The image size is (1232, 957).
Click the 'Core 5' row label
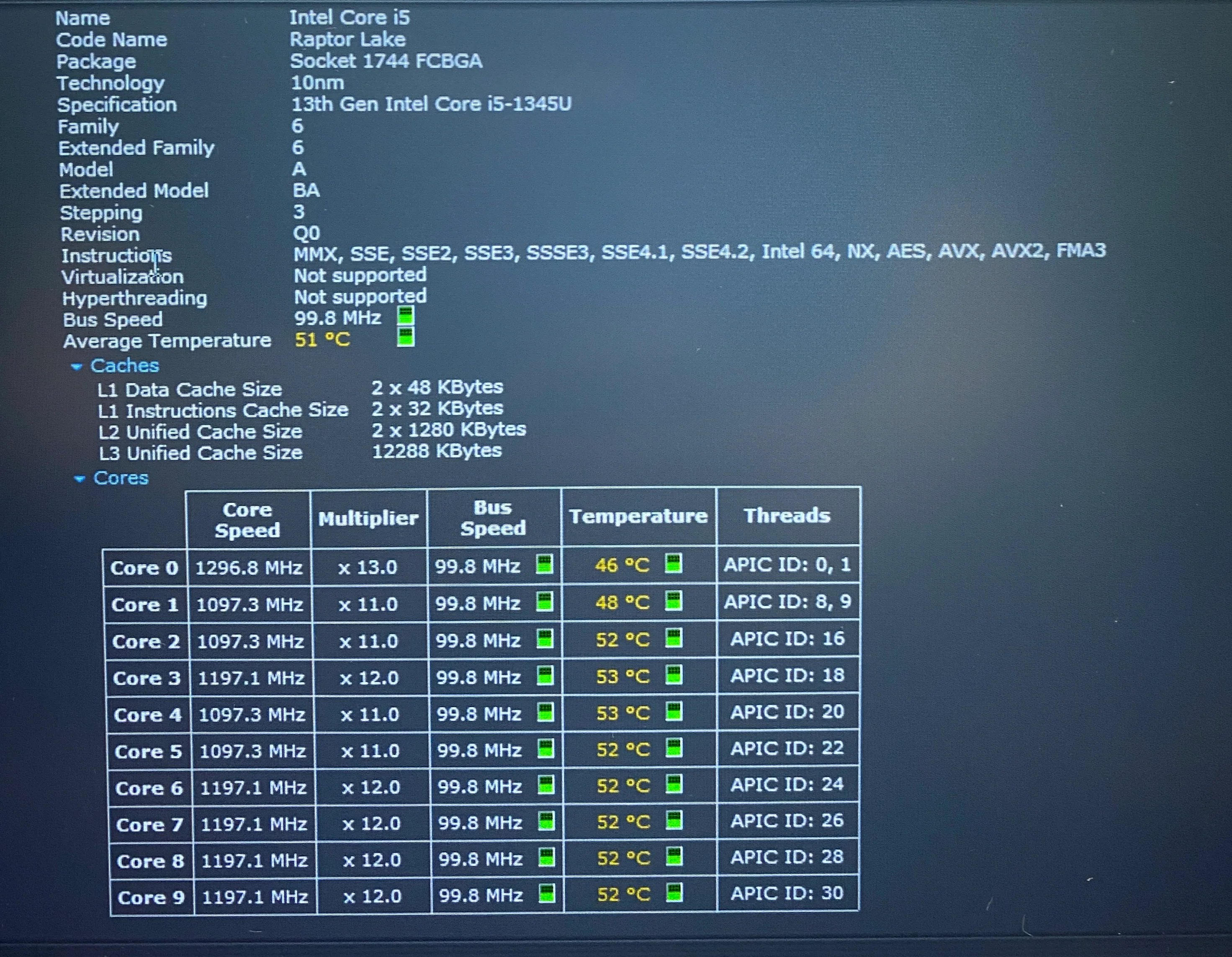tap(149, 751)
